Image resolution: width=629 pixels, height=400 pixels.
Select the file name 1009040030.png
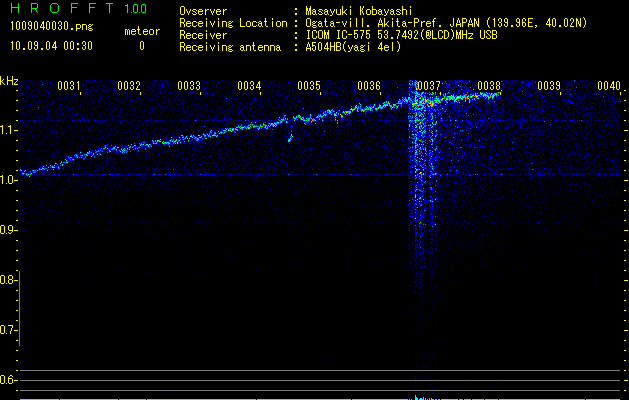(x=52, y=26)
